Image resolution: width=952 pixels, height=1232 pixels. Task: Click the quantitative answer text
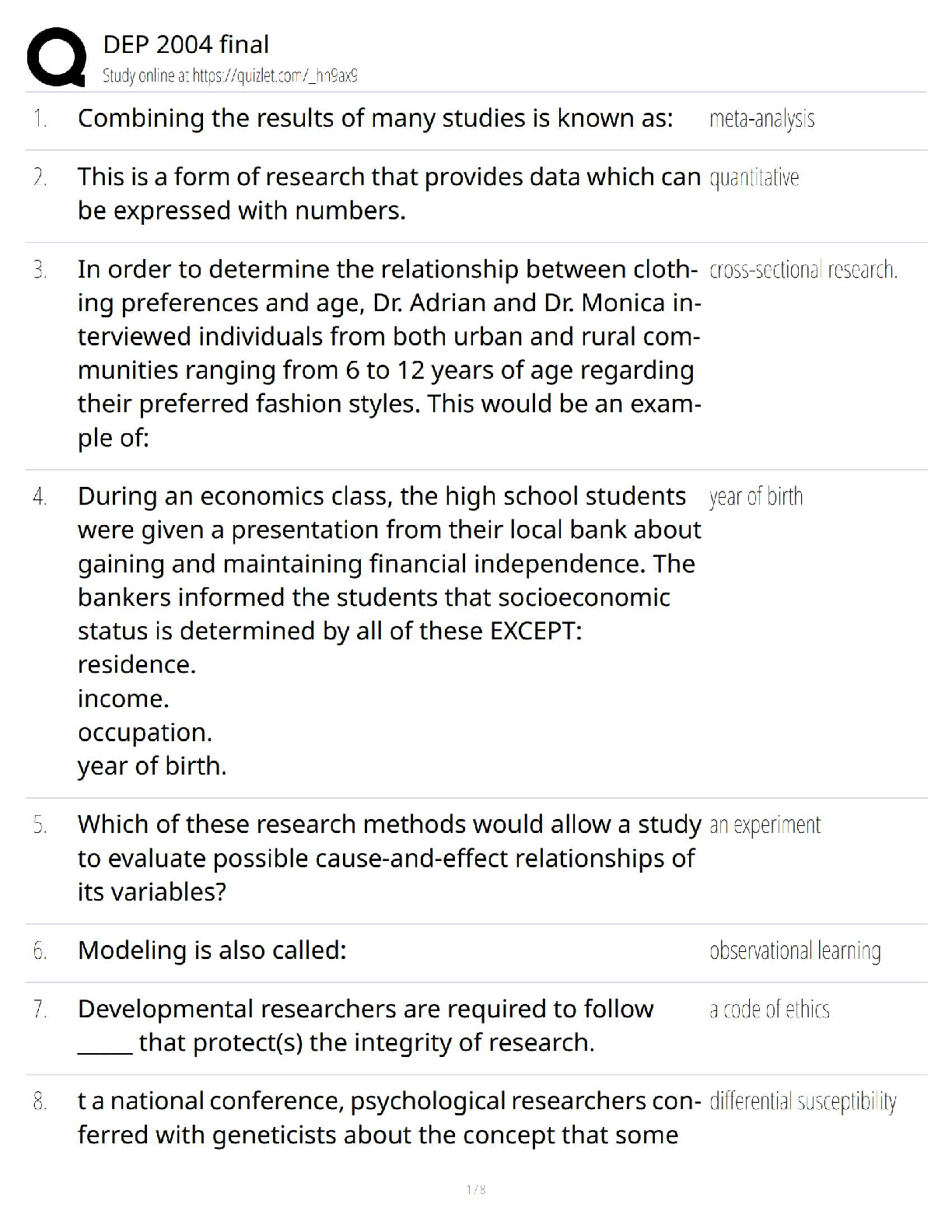(x=754, y=178)
